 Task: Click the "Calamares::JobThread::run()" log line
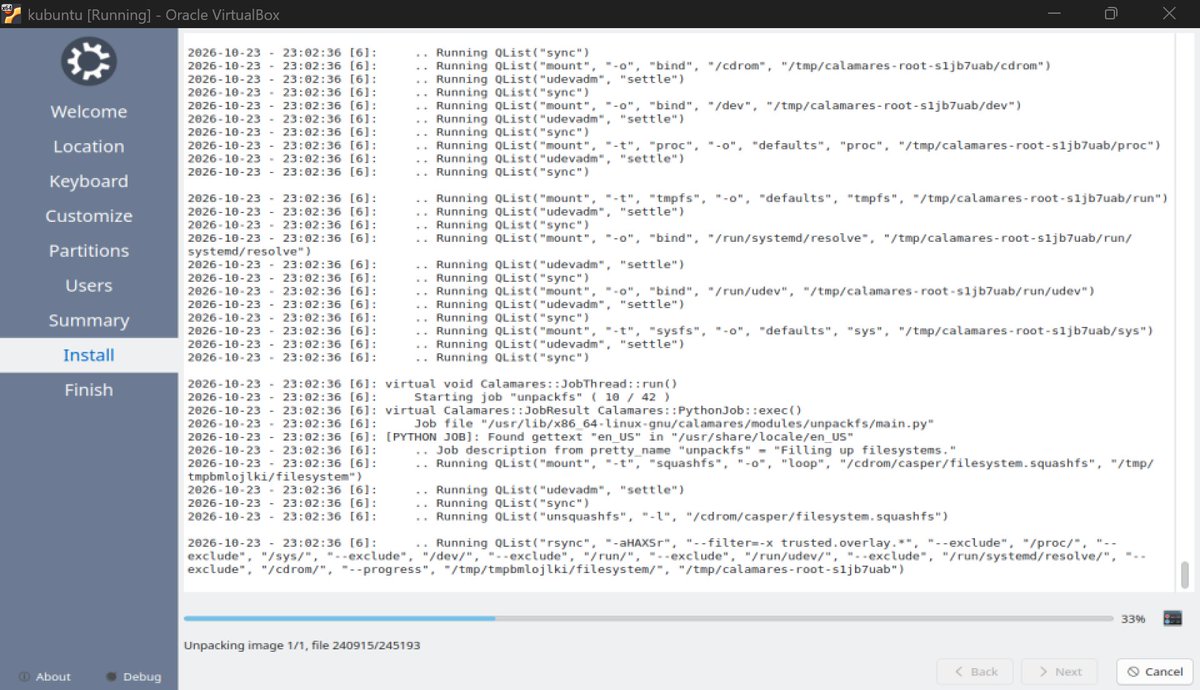[432, 384]
